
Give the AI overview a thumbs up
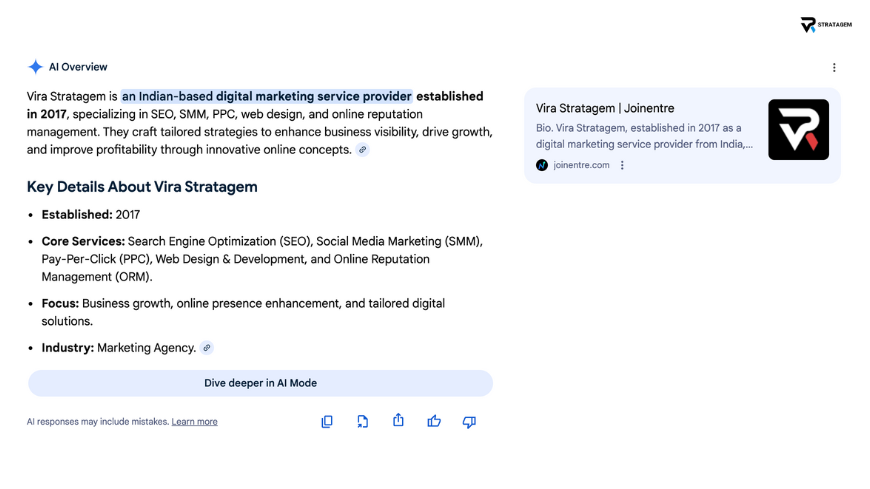(434, 422)
